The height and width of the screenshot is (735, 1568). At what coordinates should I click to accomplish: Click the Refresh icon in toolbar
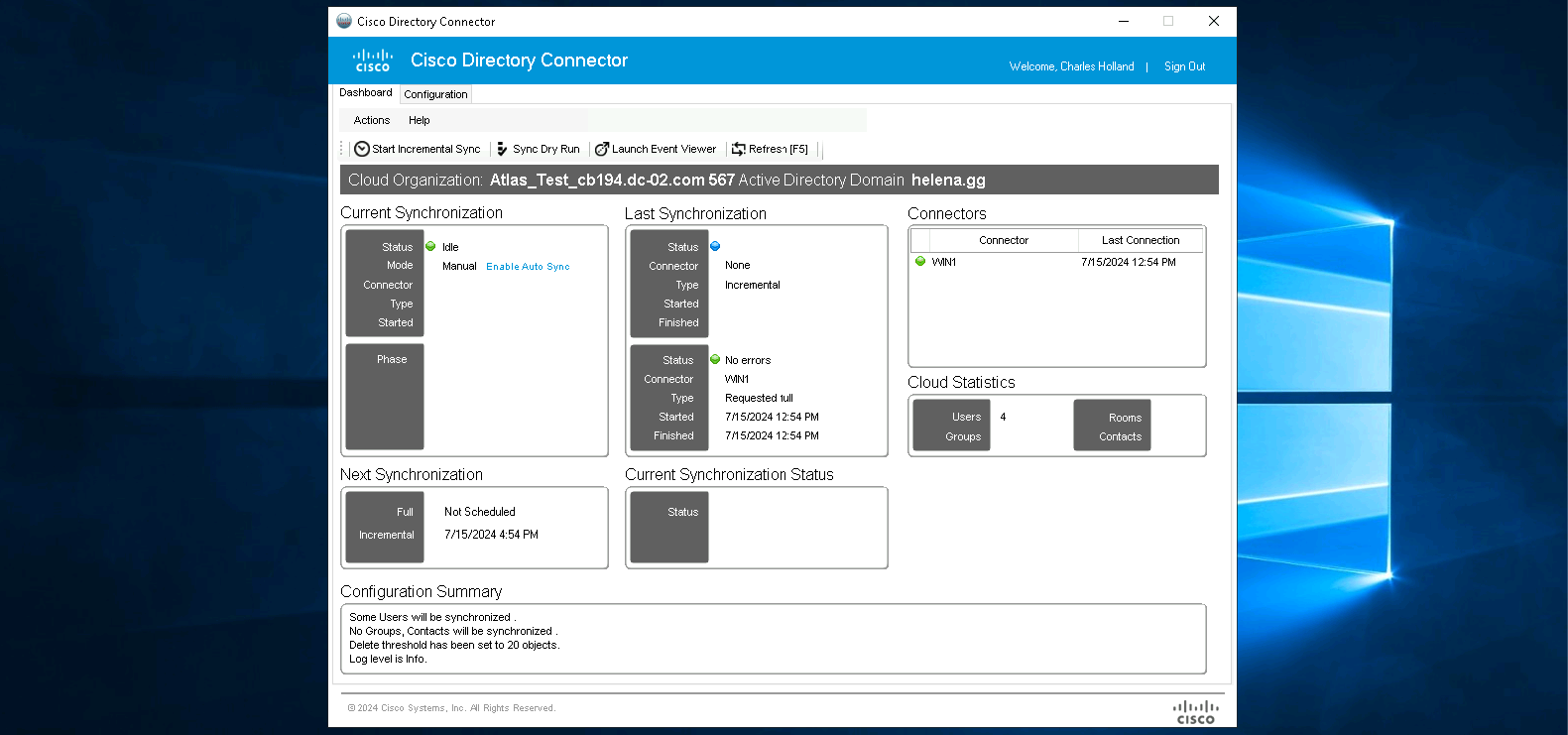tap(738, 149)
